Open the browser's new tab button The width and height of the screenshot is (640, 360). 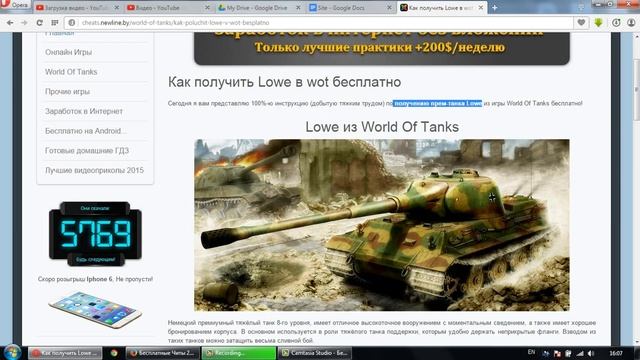click(x=494, y=8)
